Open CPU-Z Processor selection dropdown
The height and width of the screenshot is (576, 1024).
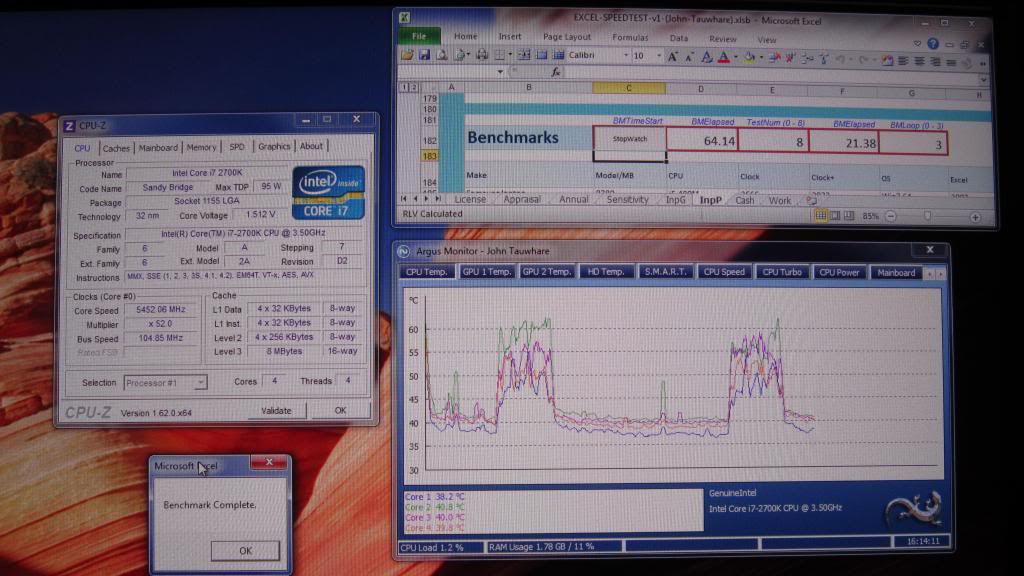tap(201, 382)
